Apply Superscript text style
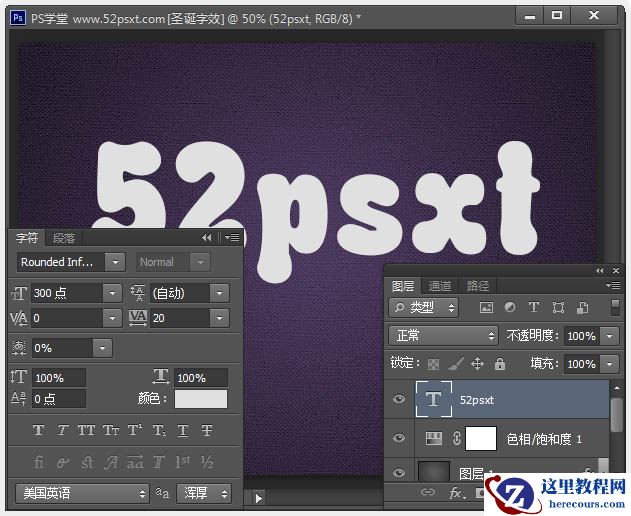The image size is (631, 516). click(134, 430)
